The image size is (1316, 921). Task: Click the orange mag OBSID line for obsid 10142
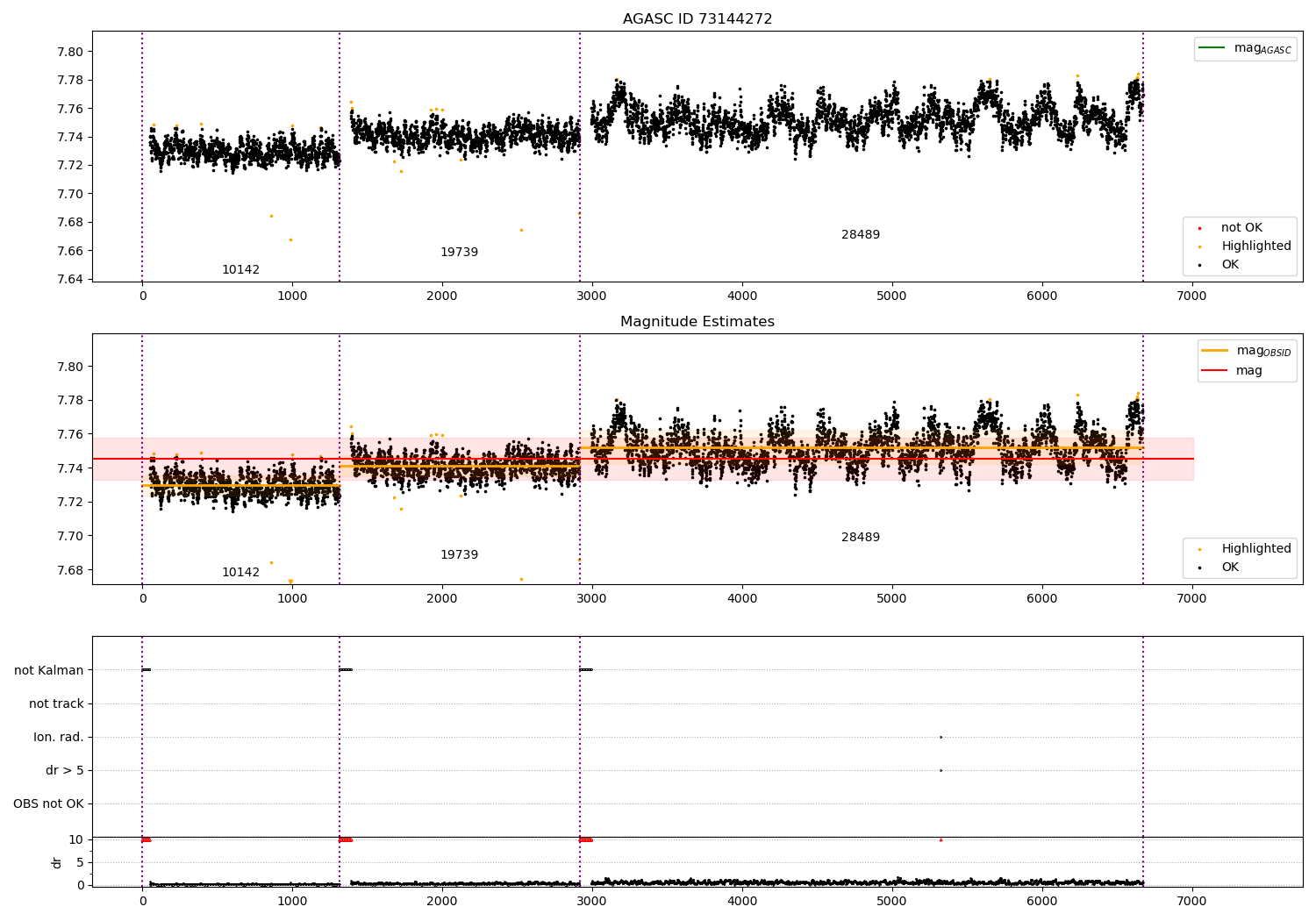(x=240, y=485)
